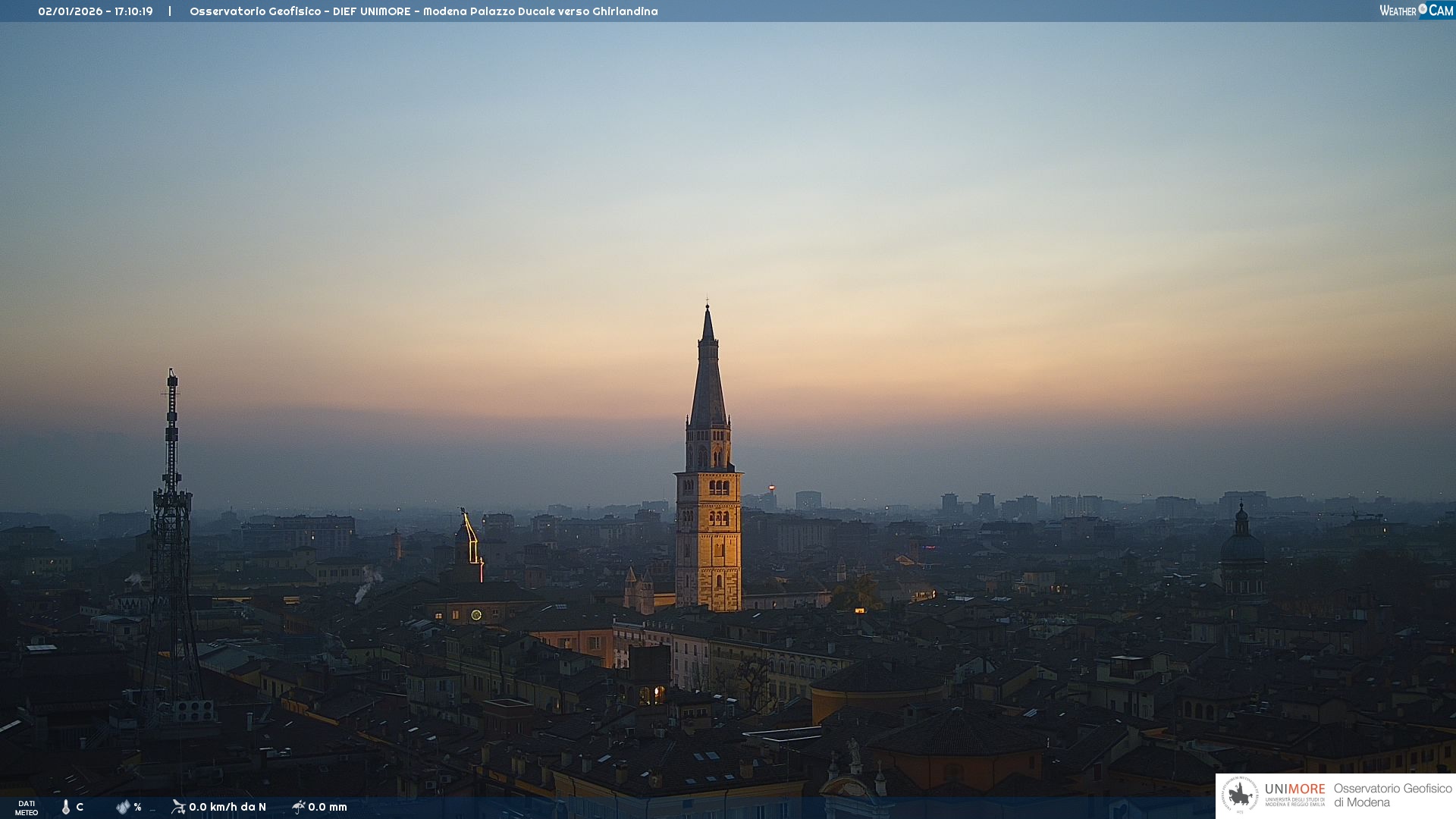Image resolution: width=1456 pixels, height=819 pixels.
Task: Click the wind speed icon
Action: pos(178,807)
